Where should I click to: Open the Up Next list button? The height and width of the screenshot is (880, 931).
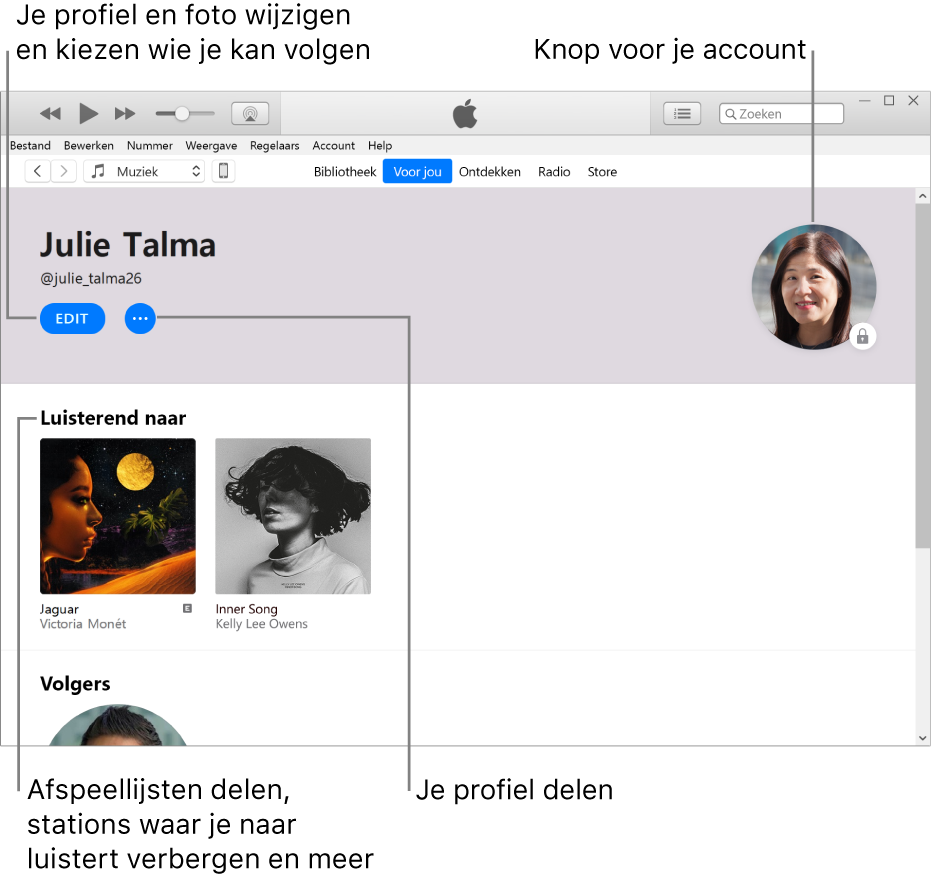coord(682,113)
